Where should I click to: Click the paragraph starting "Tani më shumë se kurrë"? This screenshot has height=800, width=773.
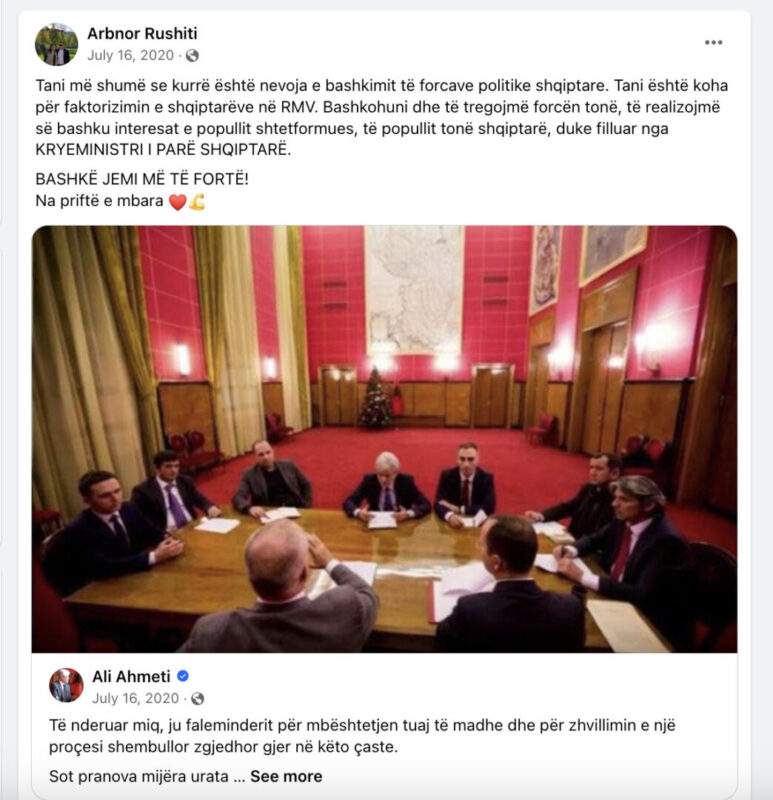pos(382,117)
